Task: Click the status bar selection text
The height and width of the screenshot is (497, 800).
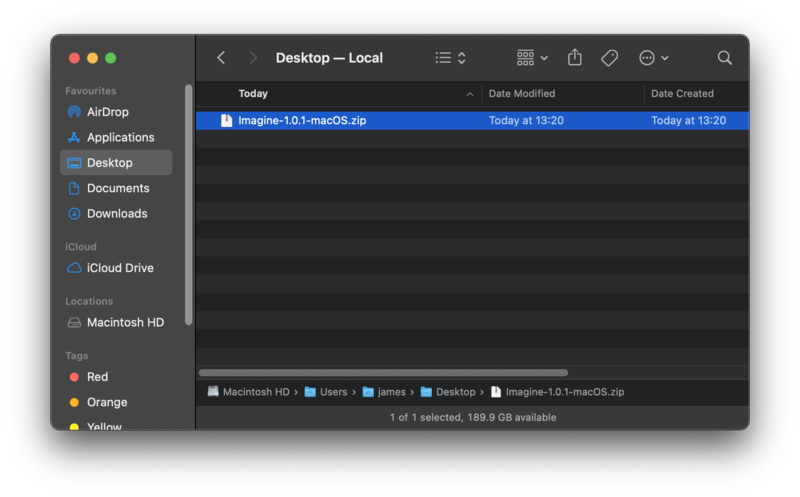Action: pos(473,417)
